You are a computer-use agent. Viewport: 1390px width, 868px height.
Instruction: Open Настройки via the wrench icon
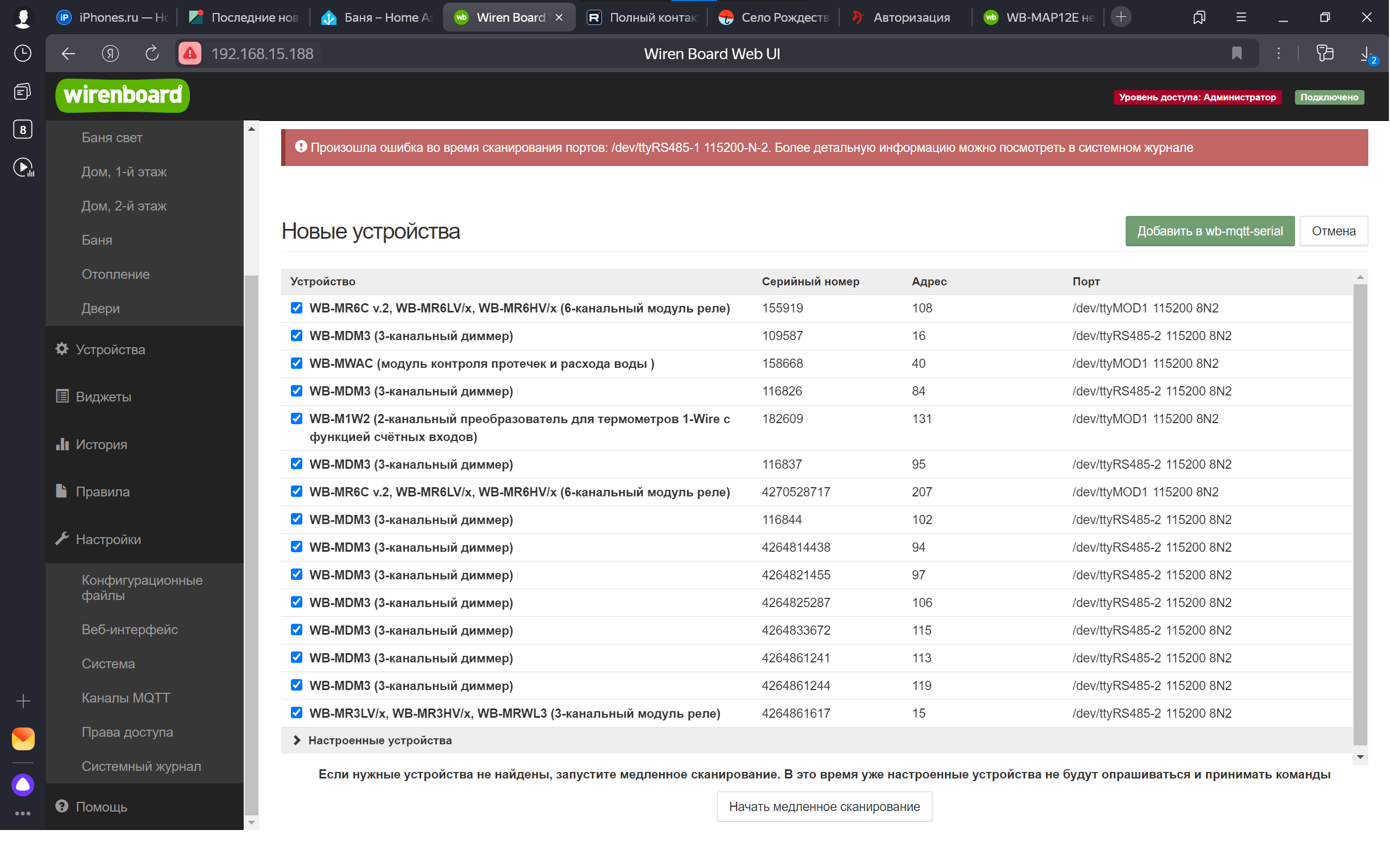coord(108,539)
